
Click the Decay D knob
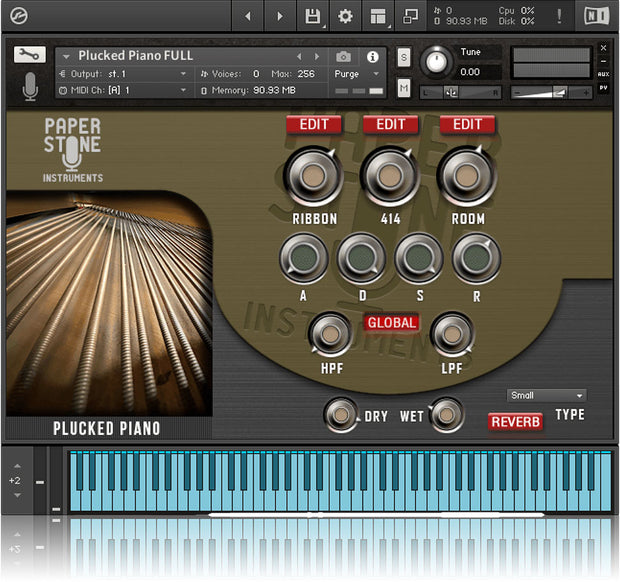[x=361, y=258]
